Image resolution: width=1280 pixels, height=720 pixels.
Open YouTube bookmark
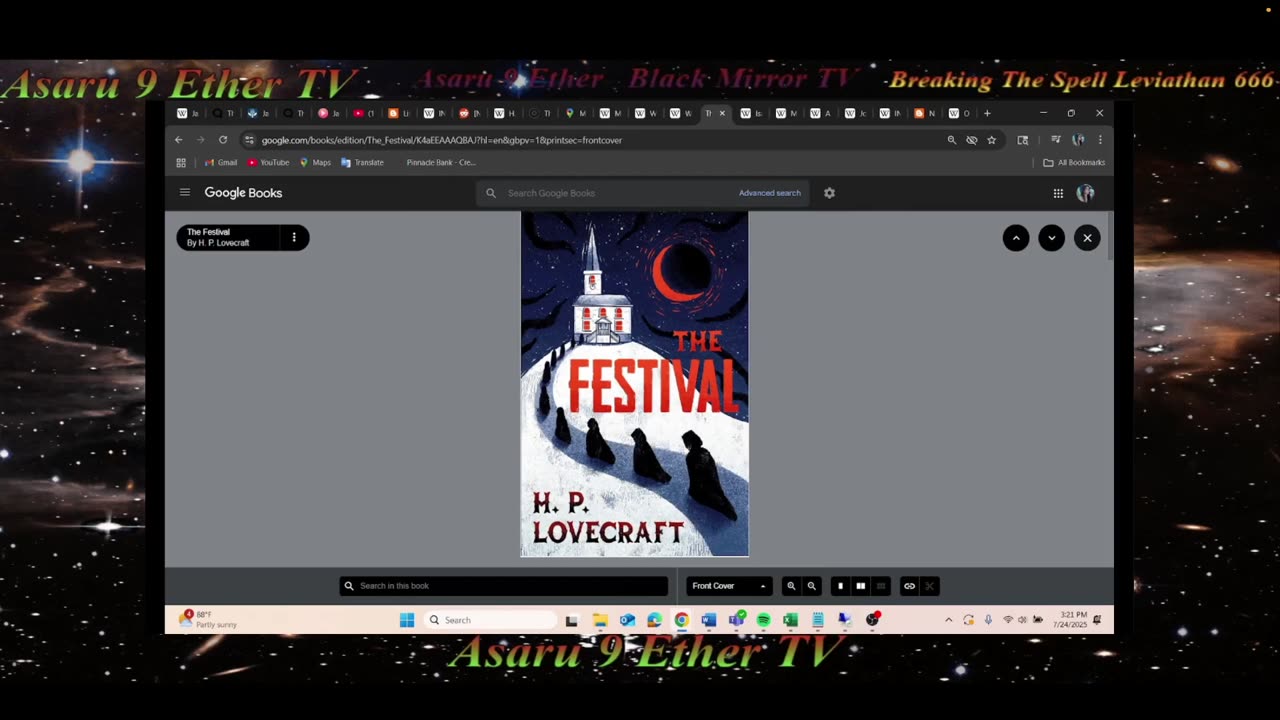(268, 163)
